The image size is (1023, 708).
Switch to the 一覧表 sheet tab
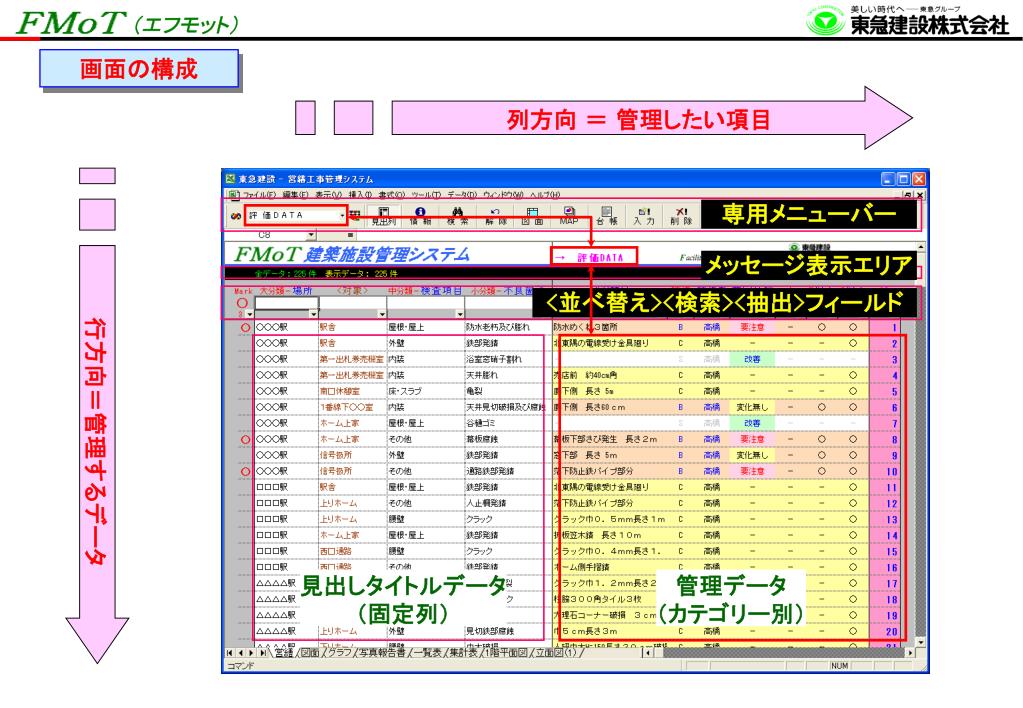[429, 653]
